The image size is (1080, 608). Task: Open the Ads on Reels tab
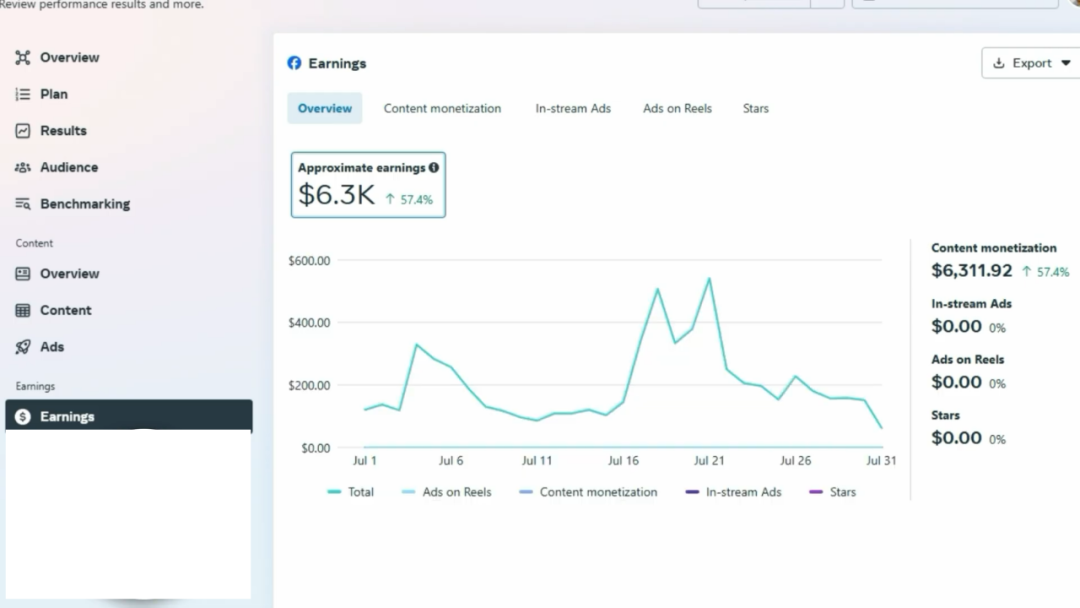(x=677, y=108)
